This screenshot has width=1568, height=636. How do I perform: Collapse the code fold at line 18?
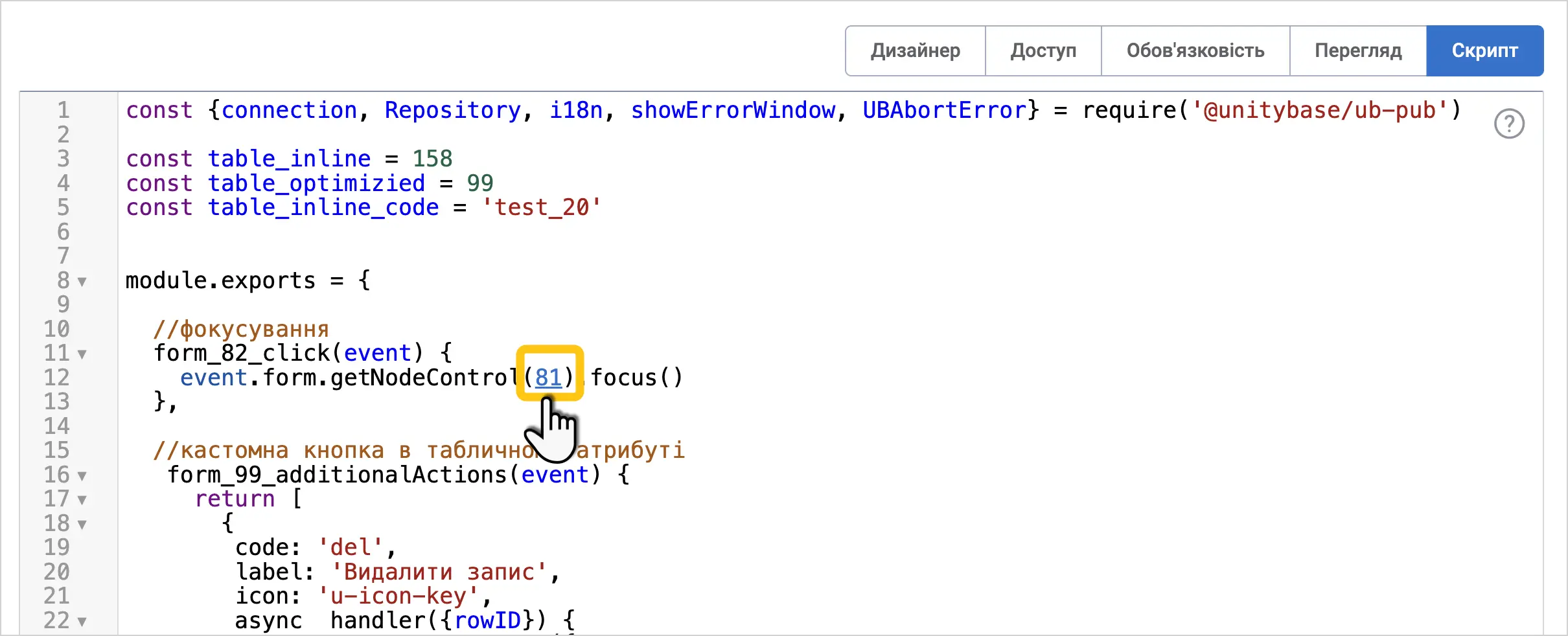[82, 525]
